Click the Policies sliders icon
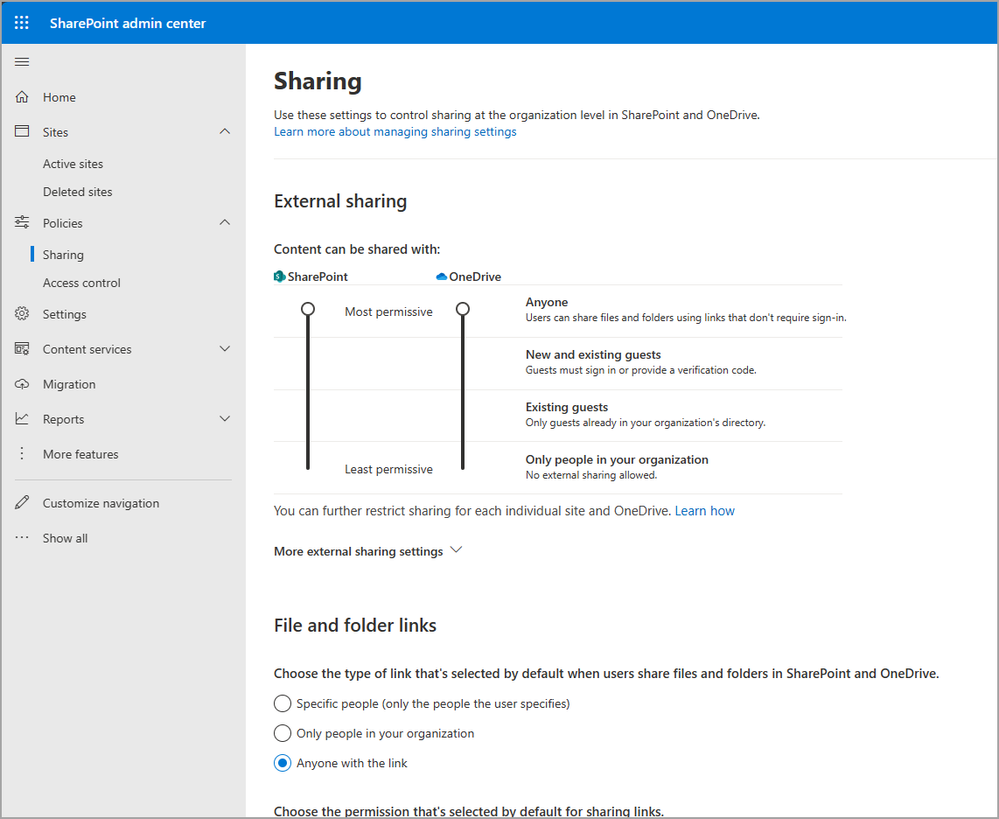This screenshot has width=999, height=819. tap(22, 222)
